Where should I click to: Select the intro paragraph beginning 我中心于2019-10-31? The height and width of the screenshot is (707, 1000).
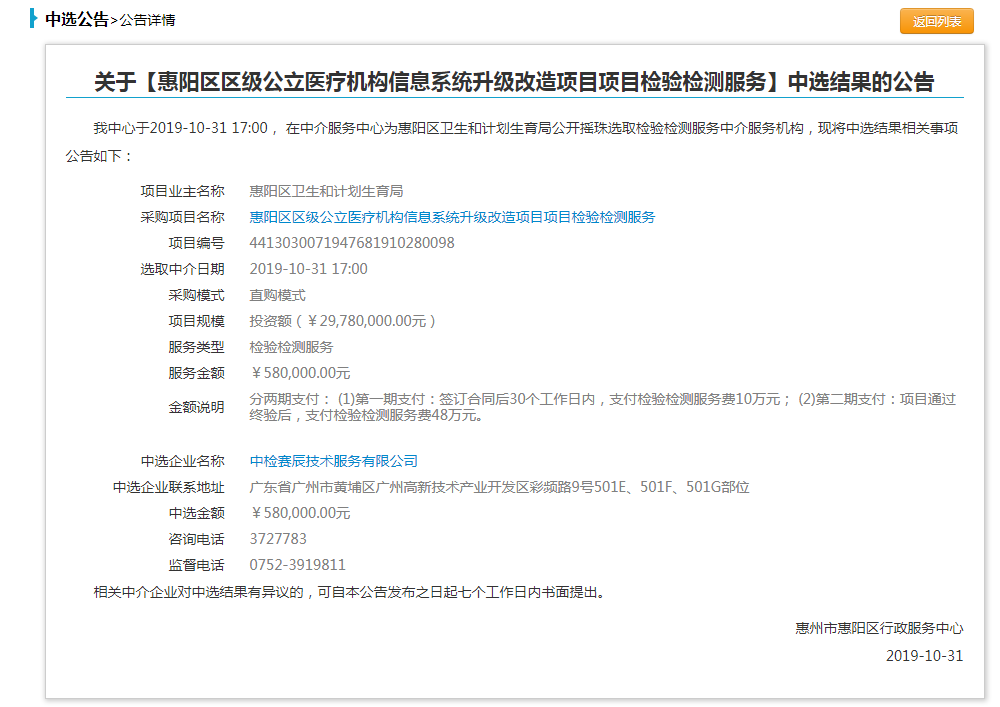point(512,142)
